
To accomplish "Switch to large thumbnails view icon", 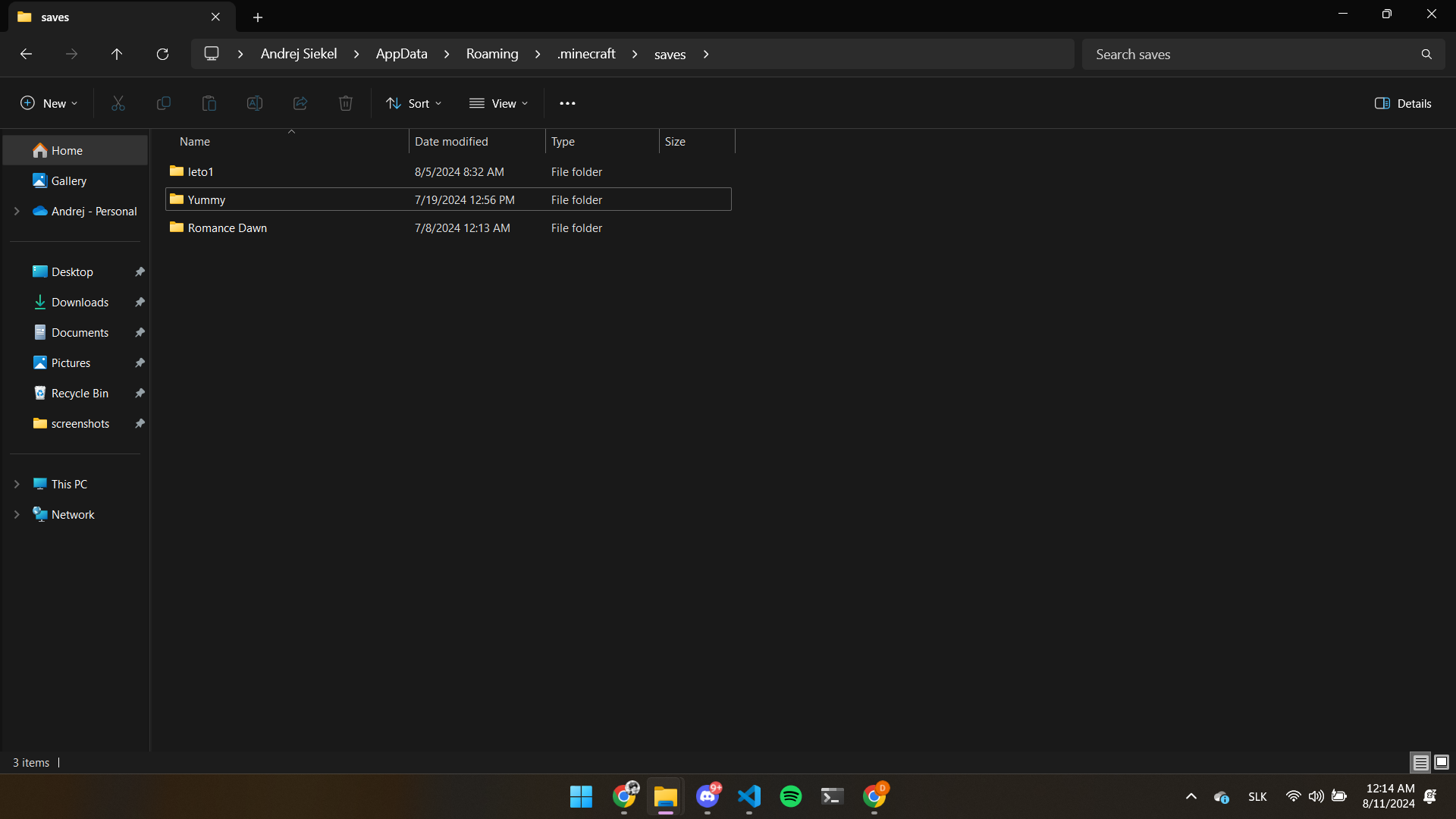I will (1442, 762).
